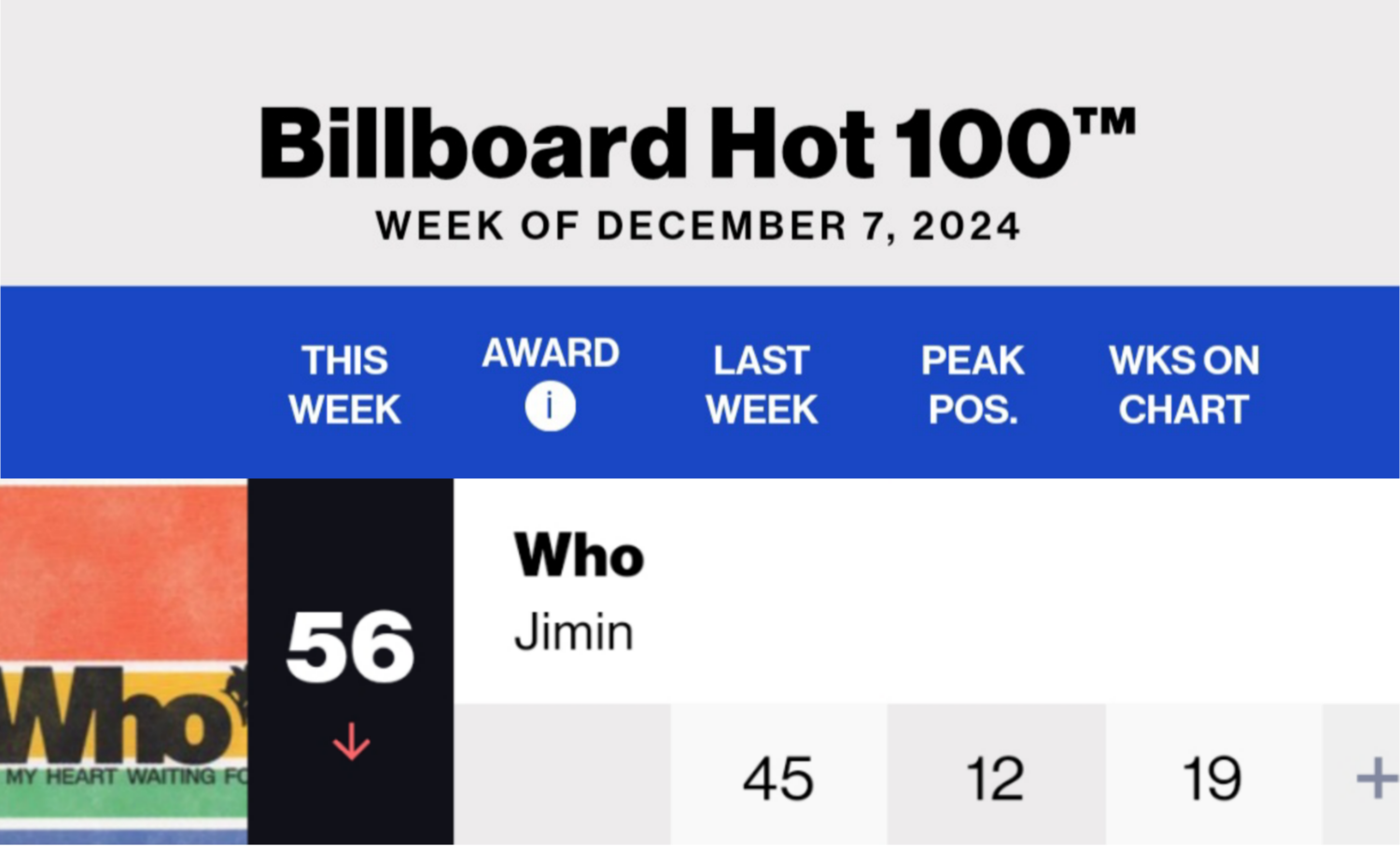The image size is (1400, 847).
Task: Click the weeks on chart value 19
Action: (x=1212, y=779)
